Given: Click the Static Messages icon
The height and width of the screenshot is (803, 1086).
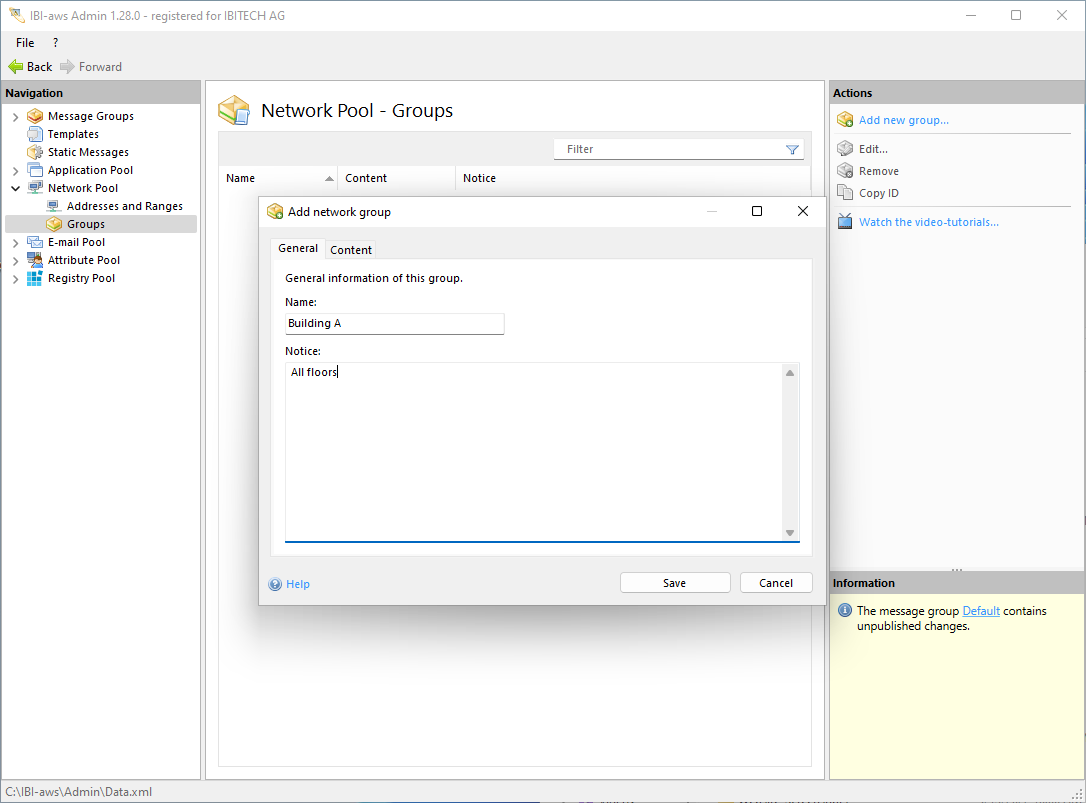Looking at the screenshot, I should coord(35,152).
